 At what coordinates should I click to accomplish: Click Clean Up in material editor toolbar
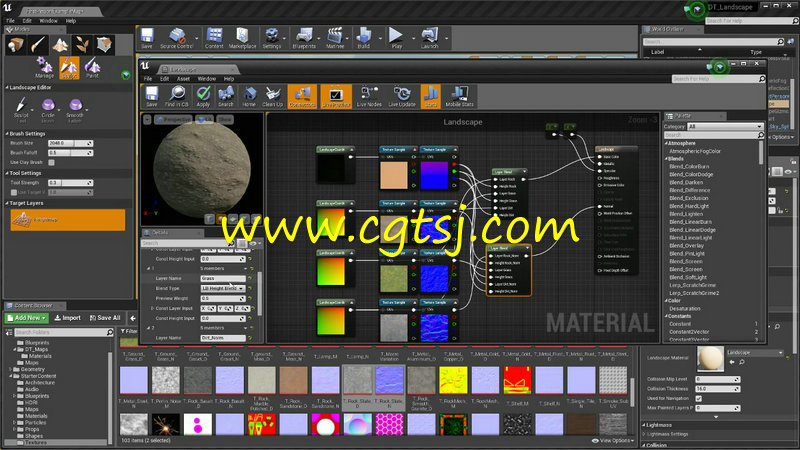pos(272,96)
